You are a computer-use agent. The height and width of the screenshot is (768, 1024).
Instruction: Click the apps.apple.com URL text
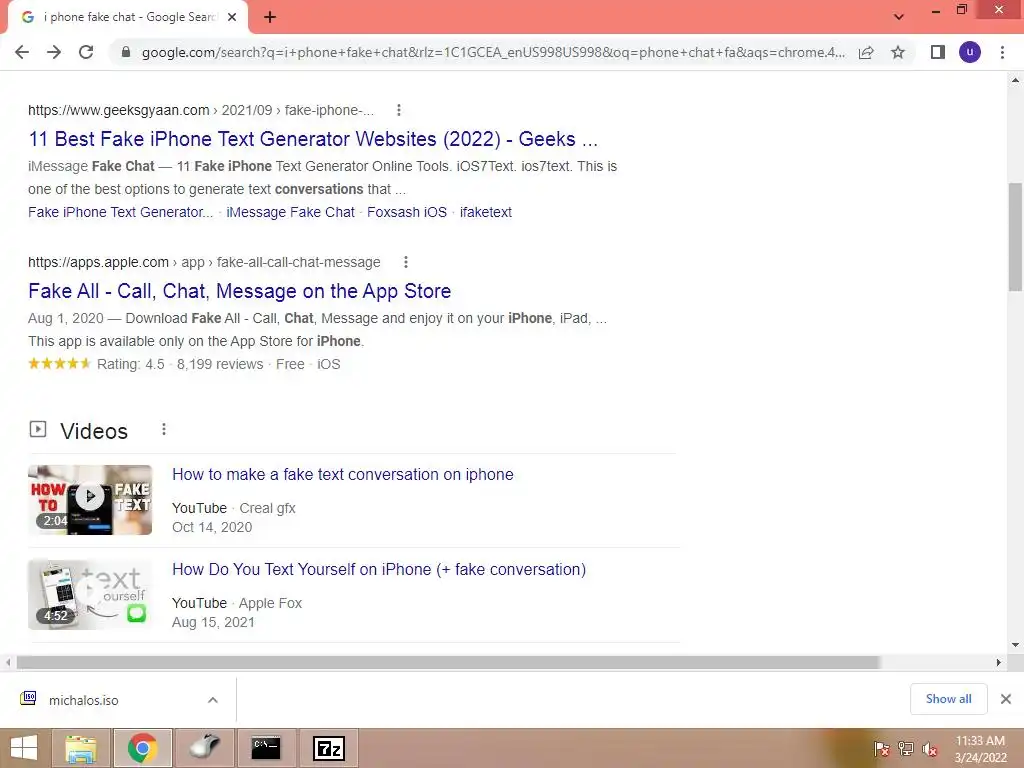[x=98, y=262]
